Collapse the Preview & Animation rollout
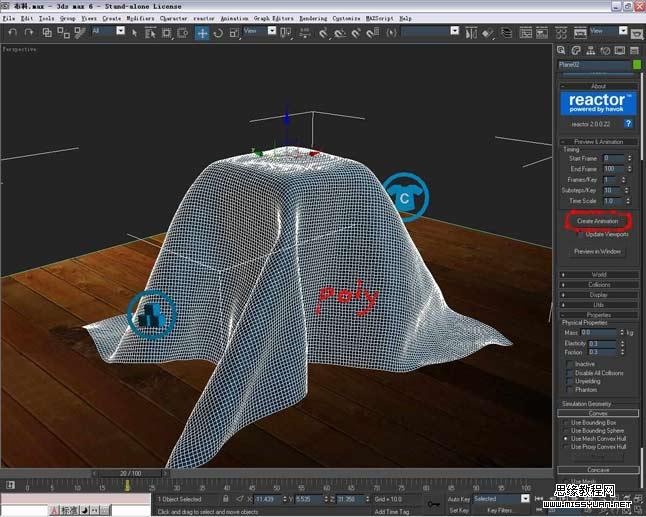Screen dimensions: 646x517 [x=599, y=142]
